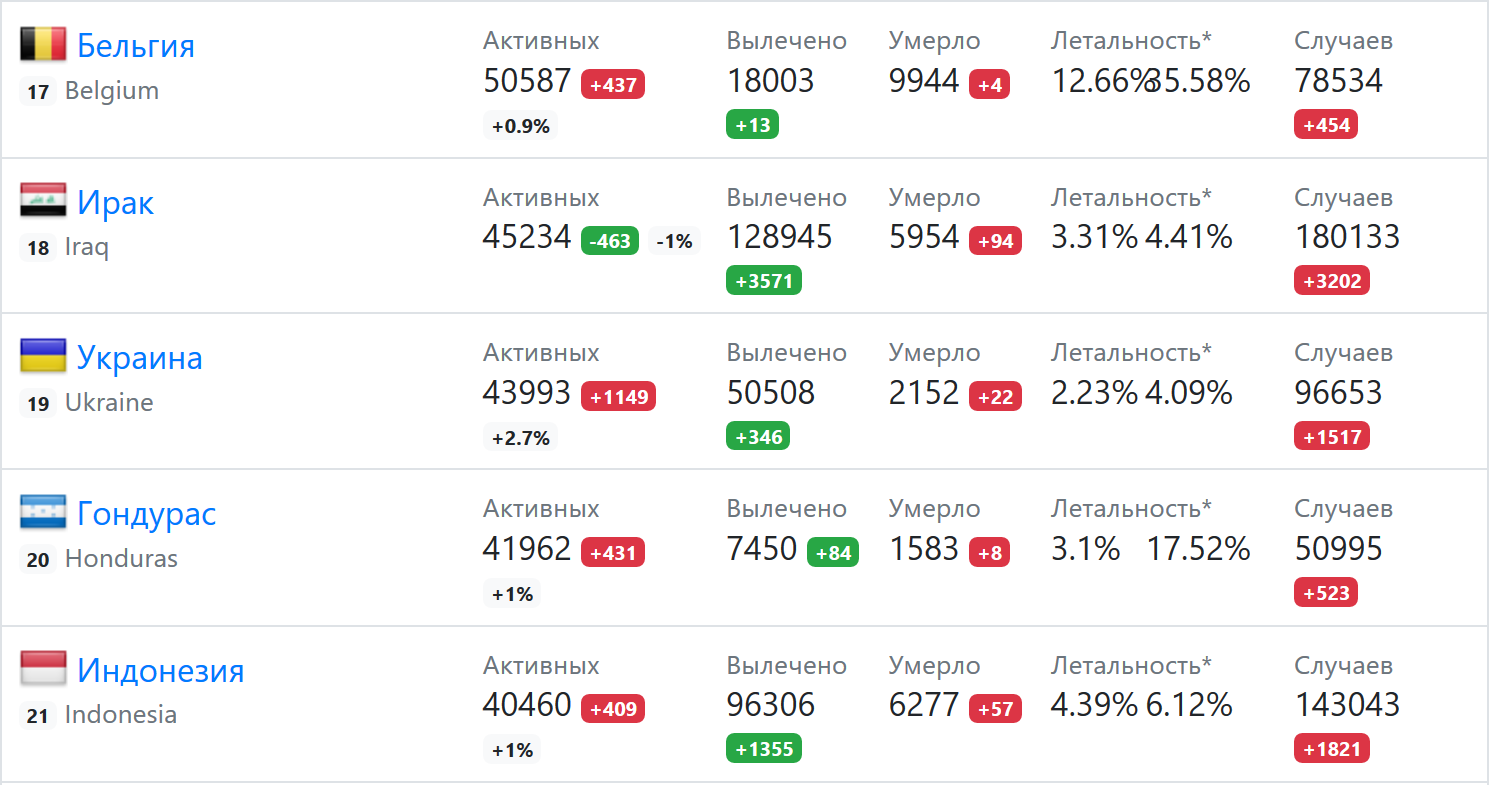1489x785 pixels.
Task: Open the Украина country link
Action: (140, 358)
